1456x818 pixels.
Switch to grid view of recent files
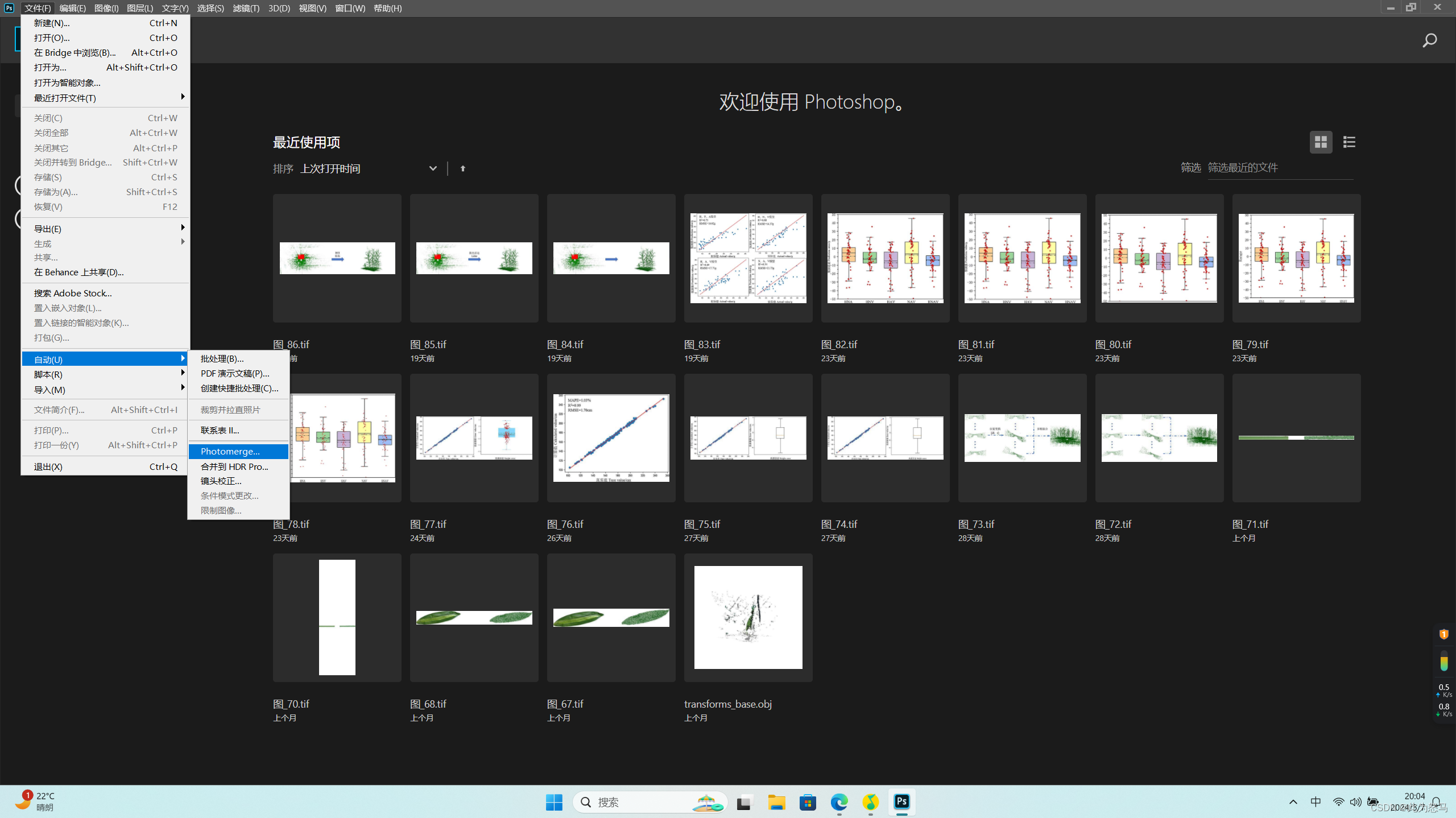pyautogui.click(x=1321, y=142)
